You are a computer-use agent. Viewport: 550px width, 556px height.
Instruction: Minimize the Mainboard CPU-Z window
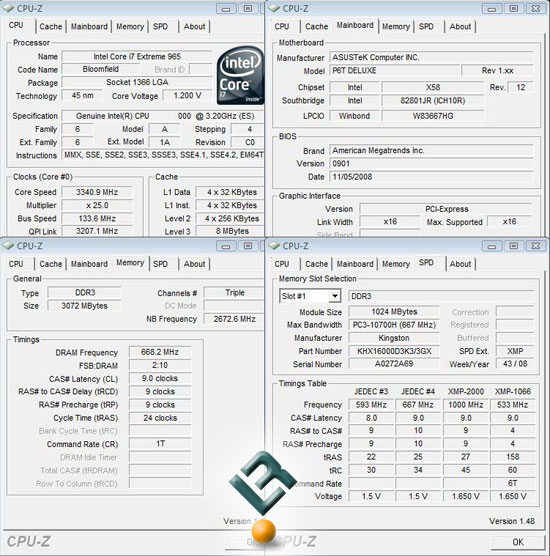pyautogui.click(x=491, y=9)
